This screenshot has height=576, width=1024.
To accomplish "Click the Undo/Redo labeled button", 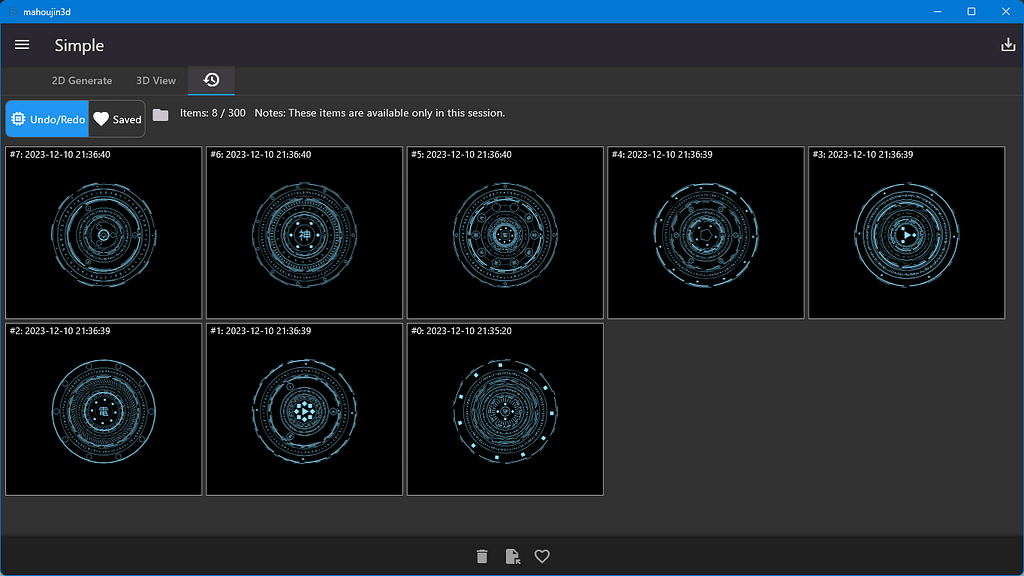I will [46, 118].
